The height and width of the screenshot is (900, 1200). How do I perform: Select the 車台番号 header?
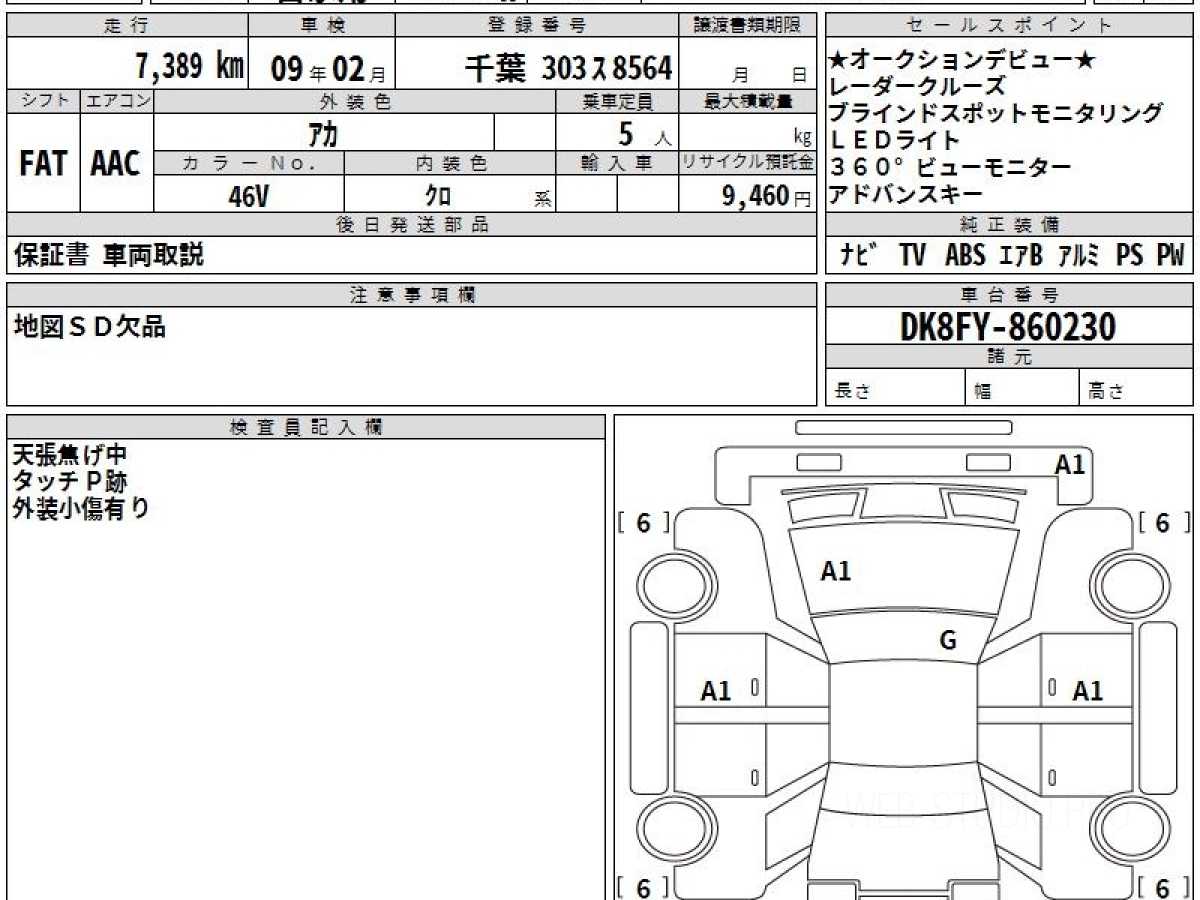pyautogui.click(x=1010, y=295)
